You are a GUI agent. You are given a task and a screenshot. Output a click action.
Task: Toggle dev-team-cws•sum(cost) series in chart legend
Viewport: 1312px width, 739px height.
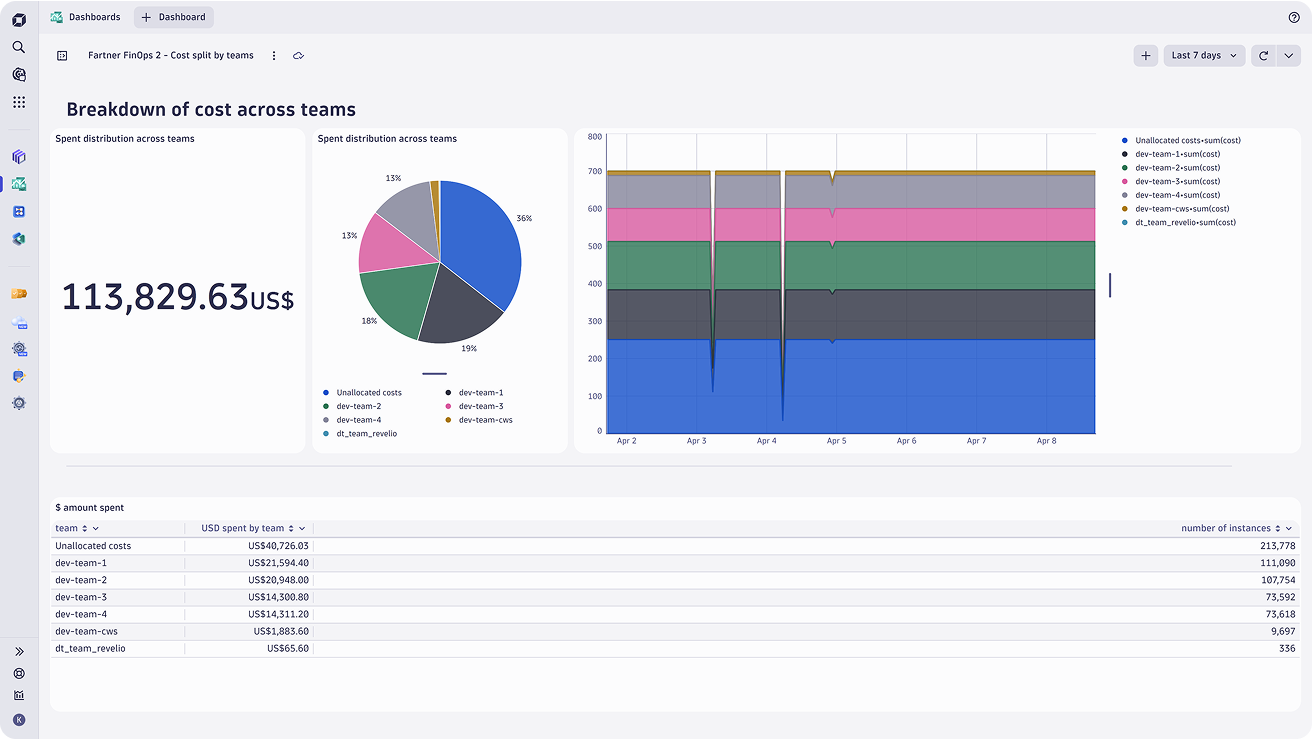click(x=1175, y=209)
